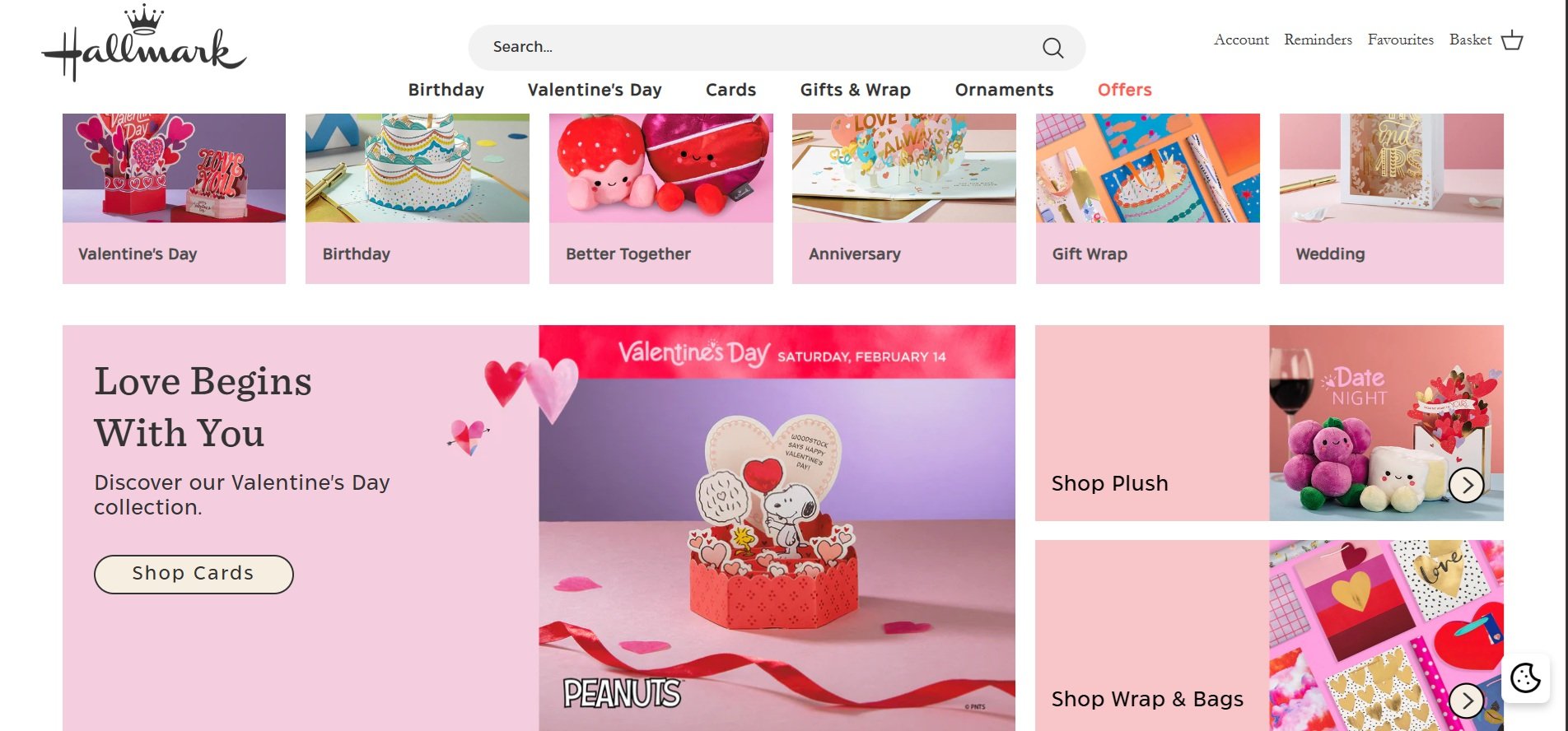Click arrow icon on Shop Wrap & Bags
Viewport: 1568px width, 731px height.
(1467, 701)
